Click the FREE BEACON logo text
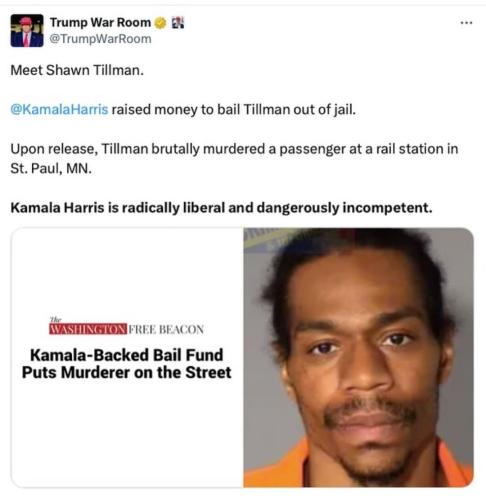 pos(166,329)
